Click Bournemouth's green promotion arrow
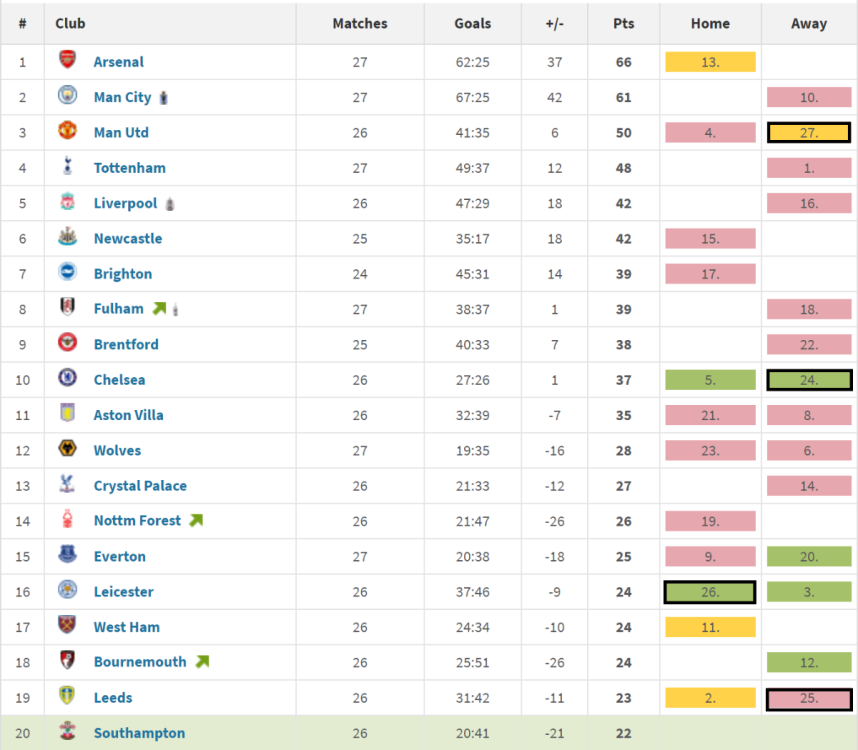 pos(202,662)
